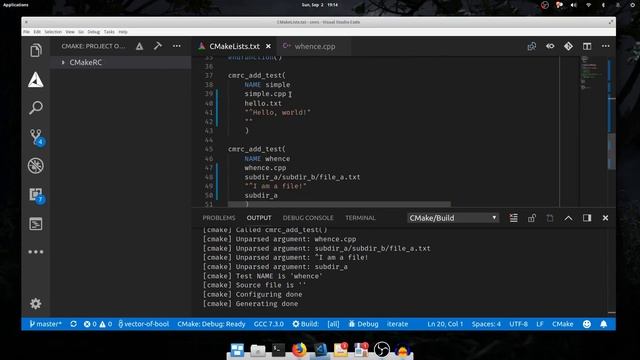640x360 pixels.
Task: Click vector-of-bool in status bar
Action: click(143, 324)
